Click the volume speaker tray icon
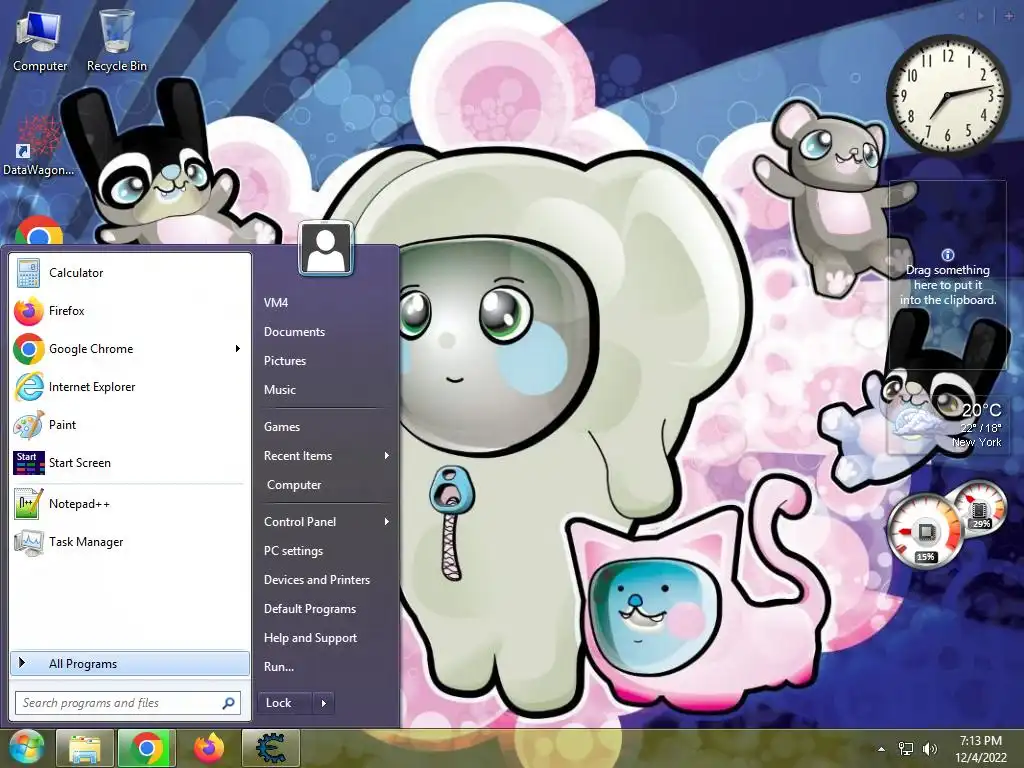Image resolution: width=1024 pixels, height=768 pixels. coord(930,749)
